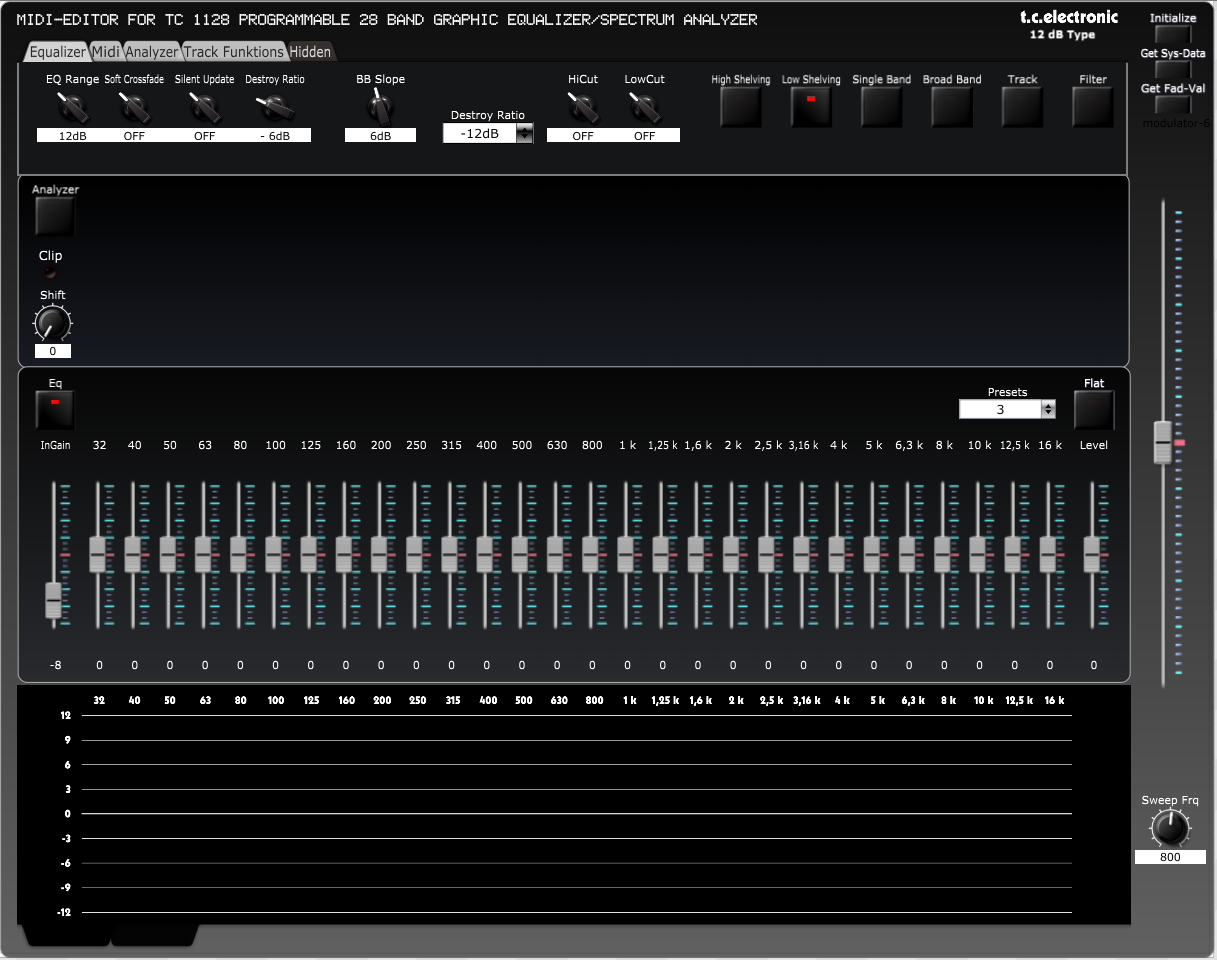Adjust the BB Slope knob
This screenshot has height=960, width=1217.
[380, 108]
